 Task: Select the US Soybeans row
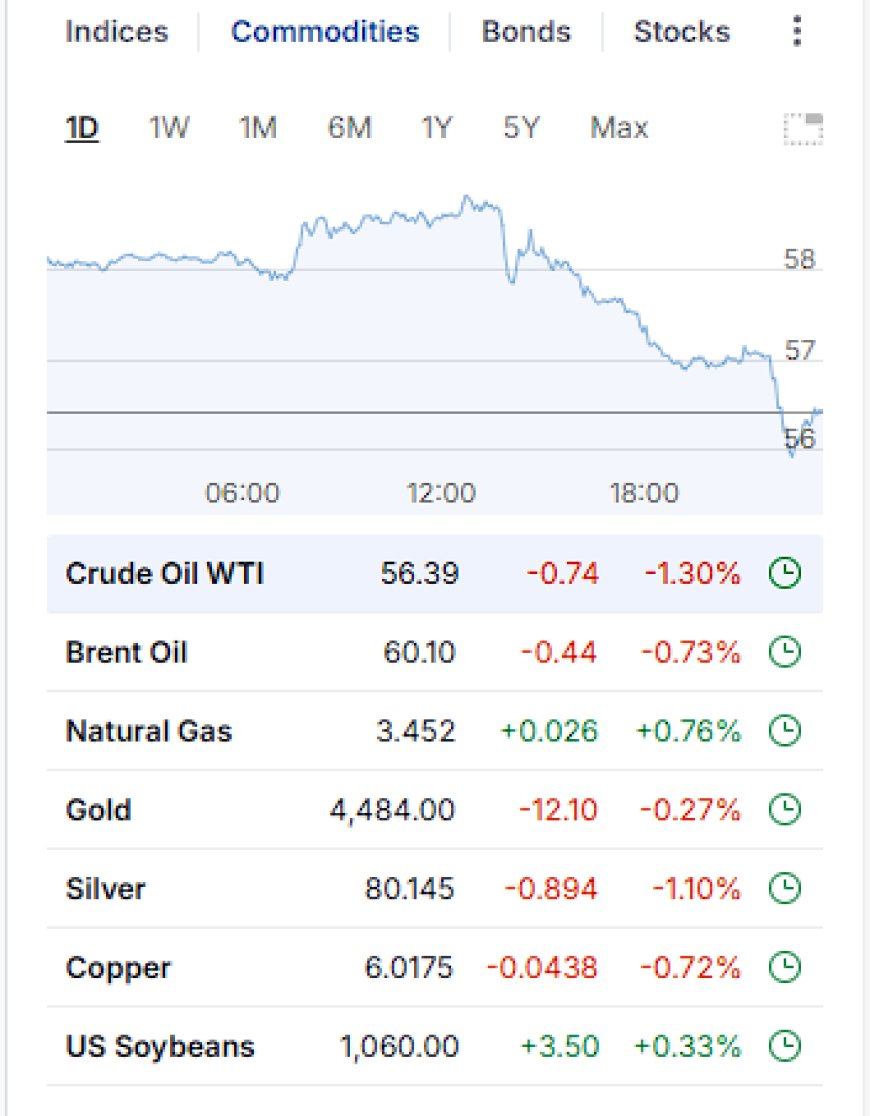(x=435, y=1046)
